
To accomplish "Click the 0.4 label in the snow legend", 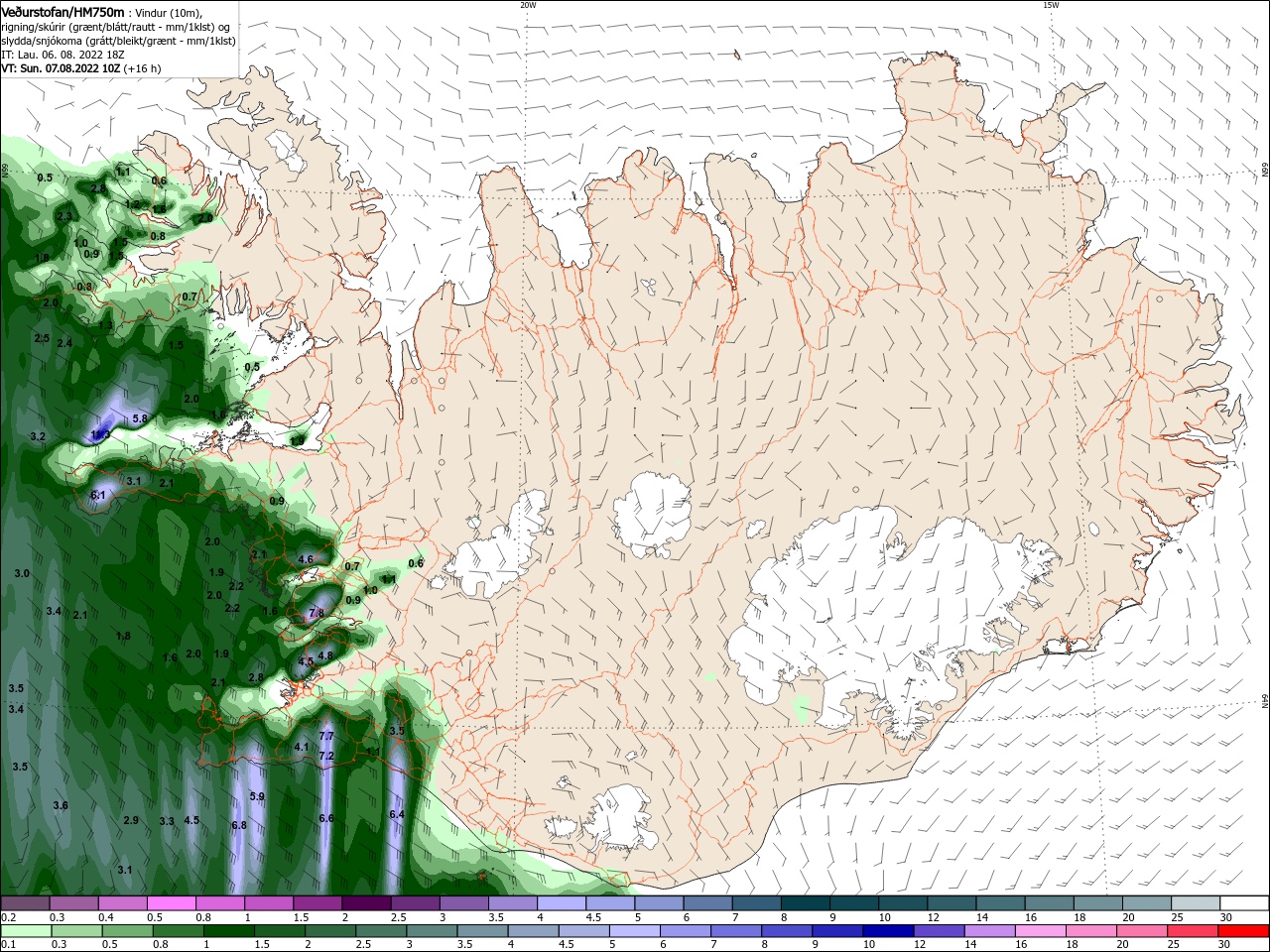I will click(106, 917).
